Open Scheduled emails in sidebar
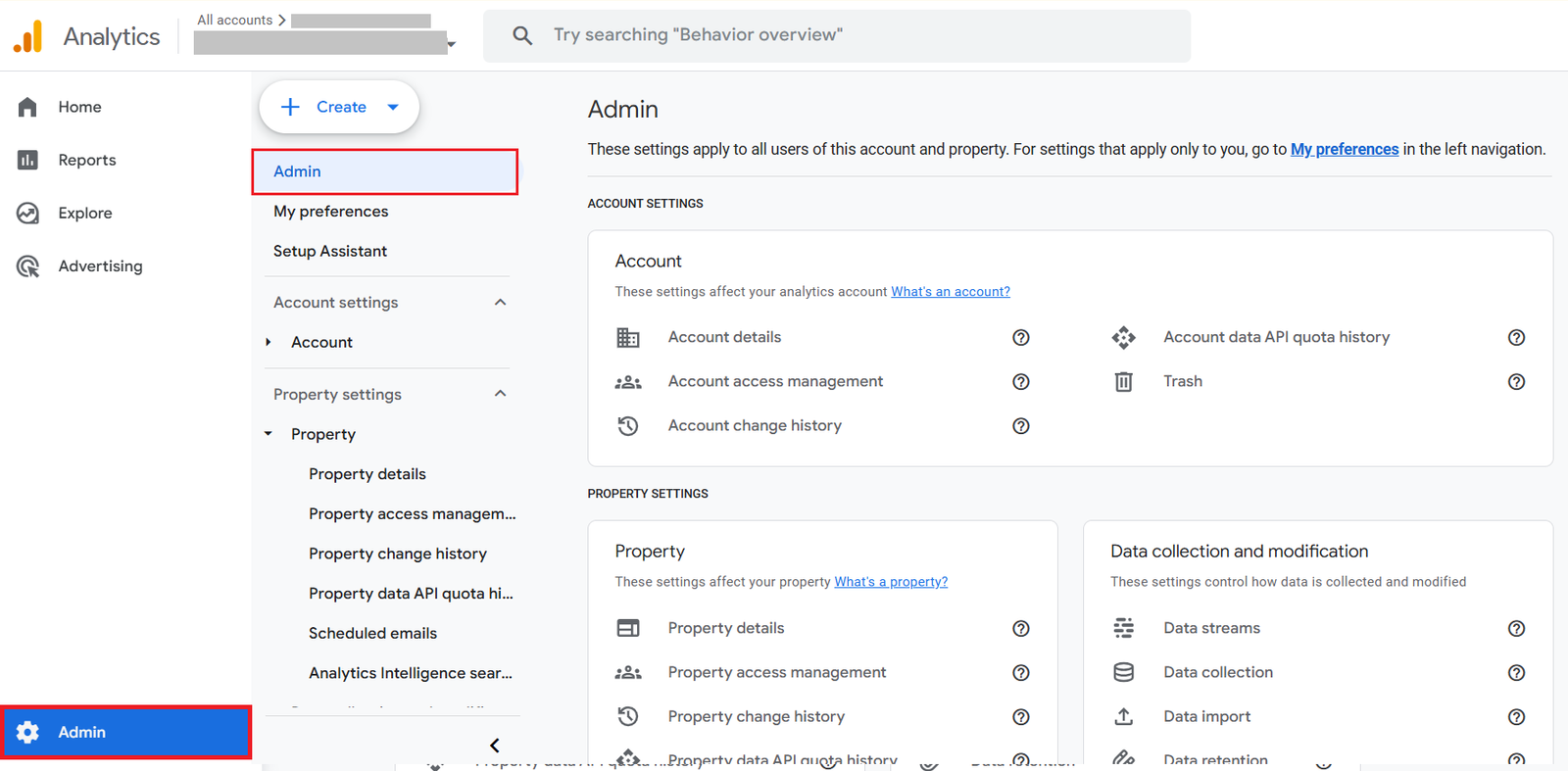This screenshot has width=1568, height=771. point(373,634)
